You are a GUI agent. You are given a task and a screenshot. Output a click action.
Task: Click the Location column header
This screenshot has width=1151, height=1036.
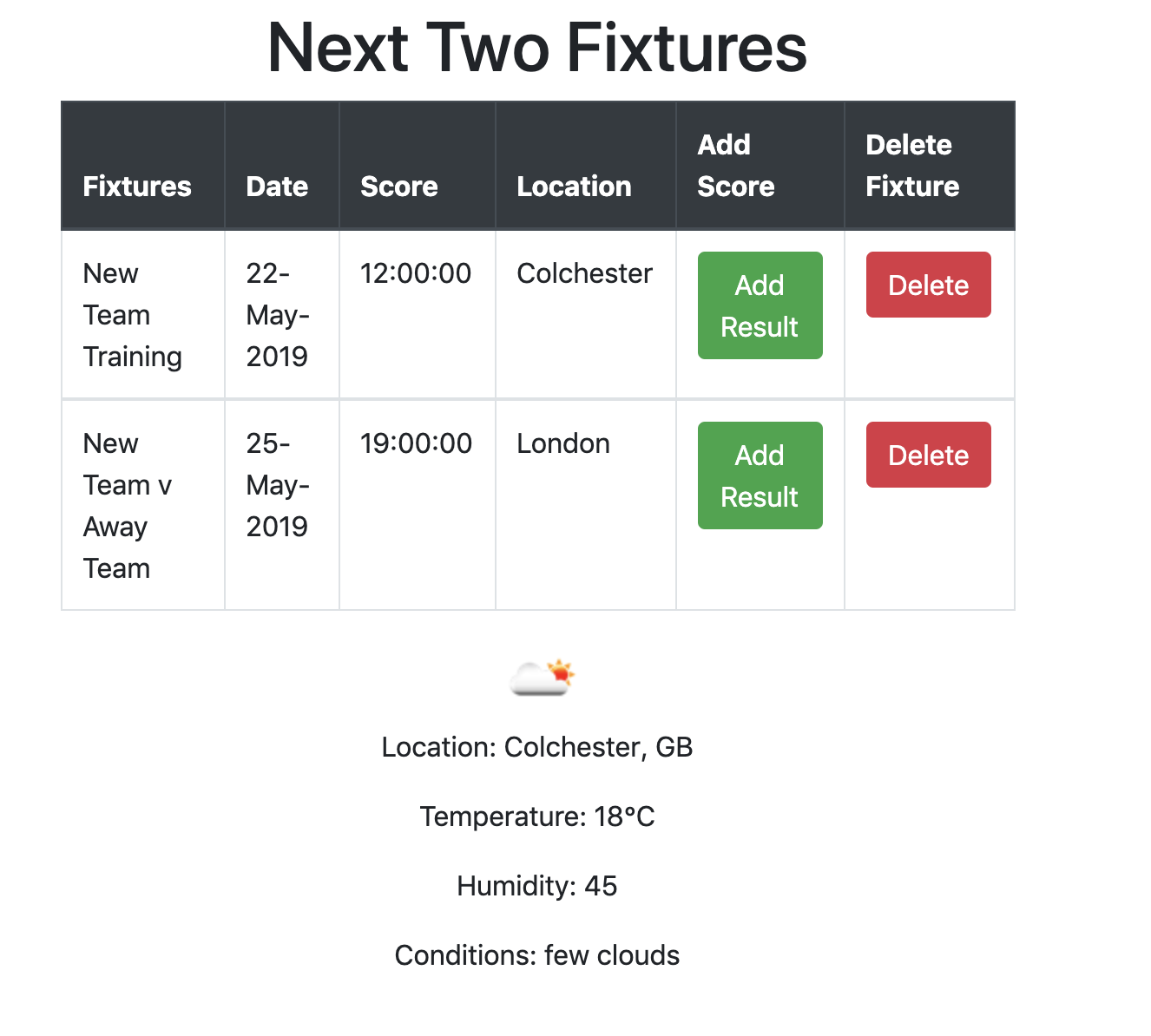point(574,187)
